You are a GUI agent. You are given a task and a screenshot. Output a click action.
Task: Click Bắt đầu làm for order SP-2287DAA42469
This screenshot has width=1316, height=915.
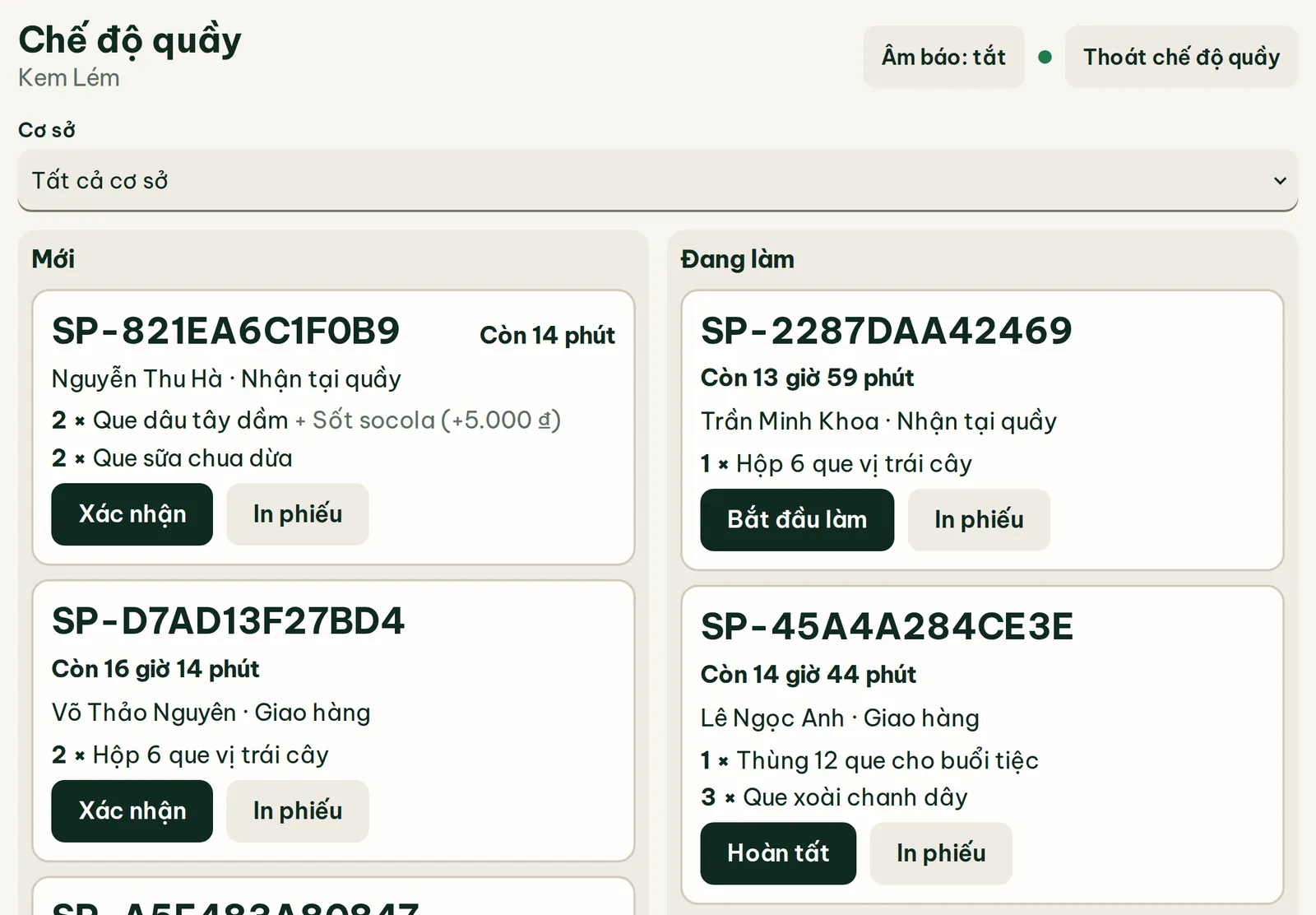click(x=797, y=520)
